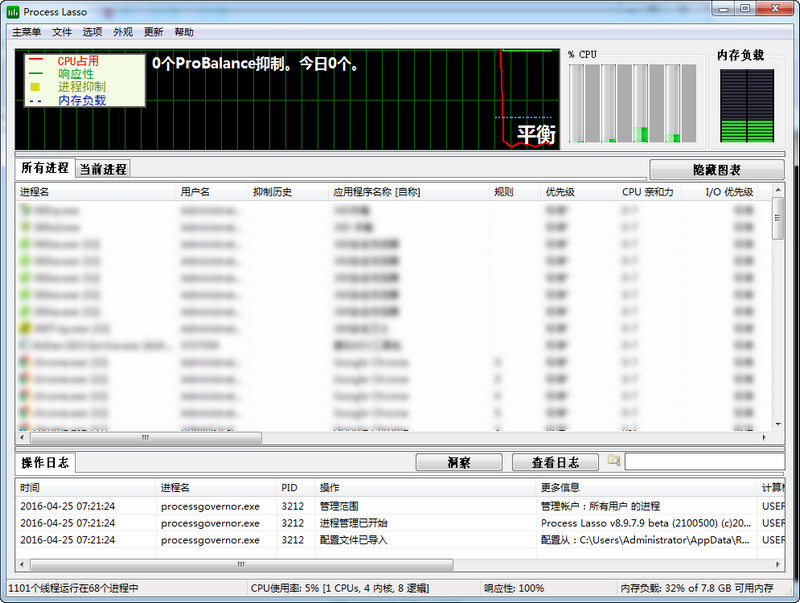Close the Process Lasso window
The height and width of the screenshot is (603, 800).
point(775,9)
